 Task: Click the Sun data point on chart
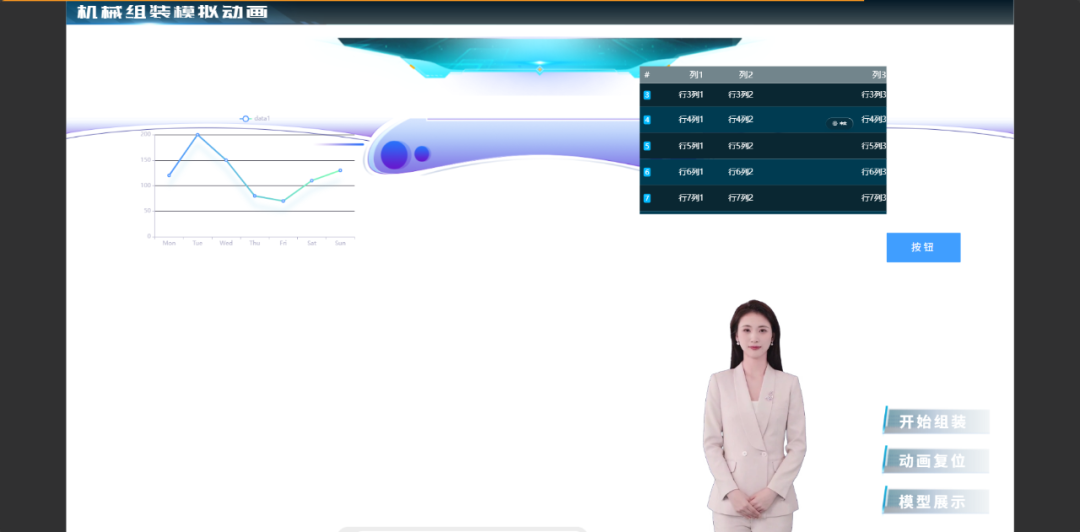coord(340,170)
